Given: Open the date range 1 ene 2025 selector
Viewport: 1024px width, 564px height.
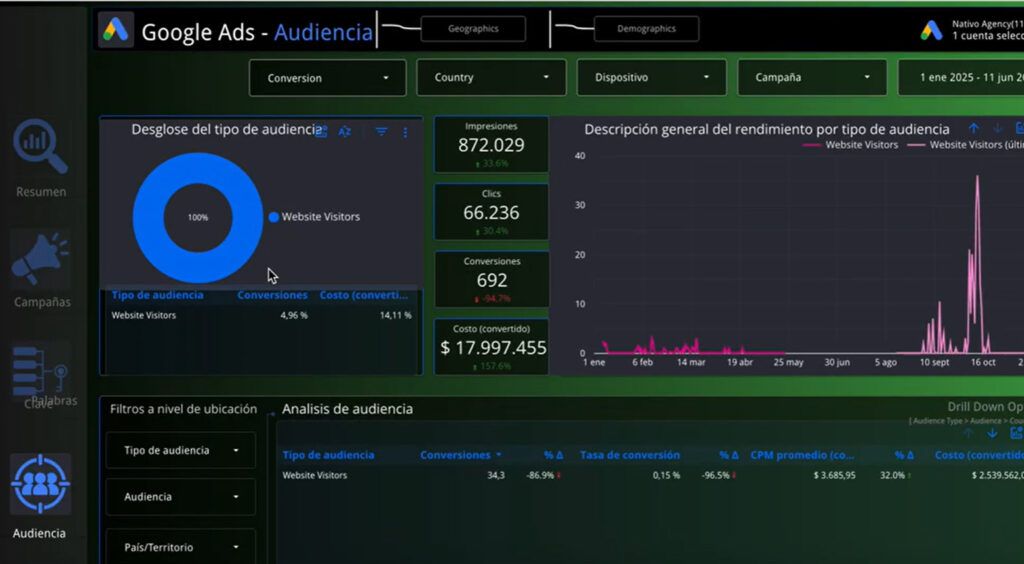Looking at the screenshot, I should (x=961, y=77).
